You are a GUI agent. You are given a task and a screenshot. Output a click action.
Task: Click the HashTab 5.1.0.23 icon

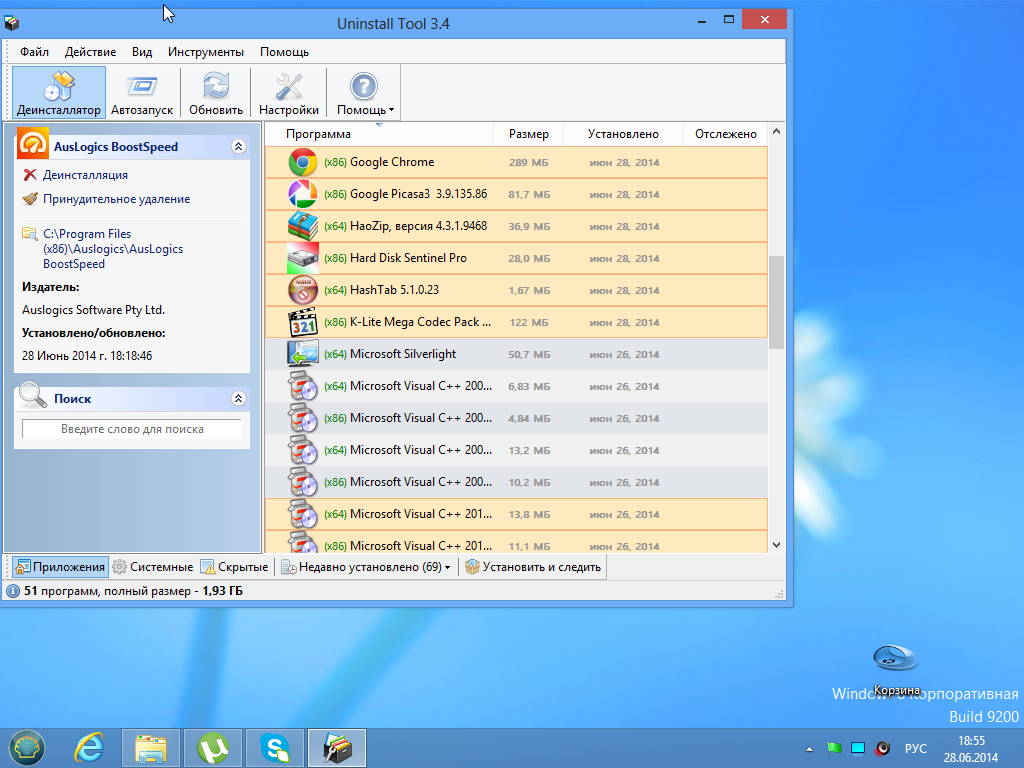(303, 290)
